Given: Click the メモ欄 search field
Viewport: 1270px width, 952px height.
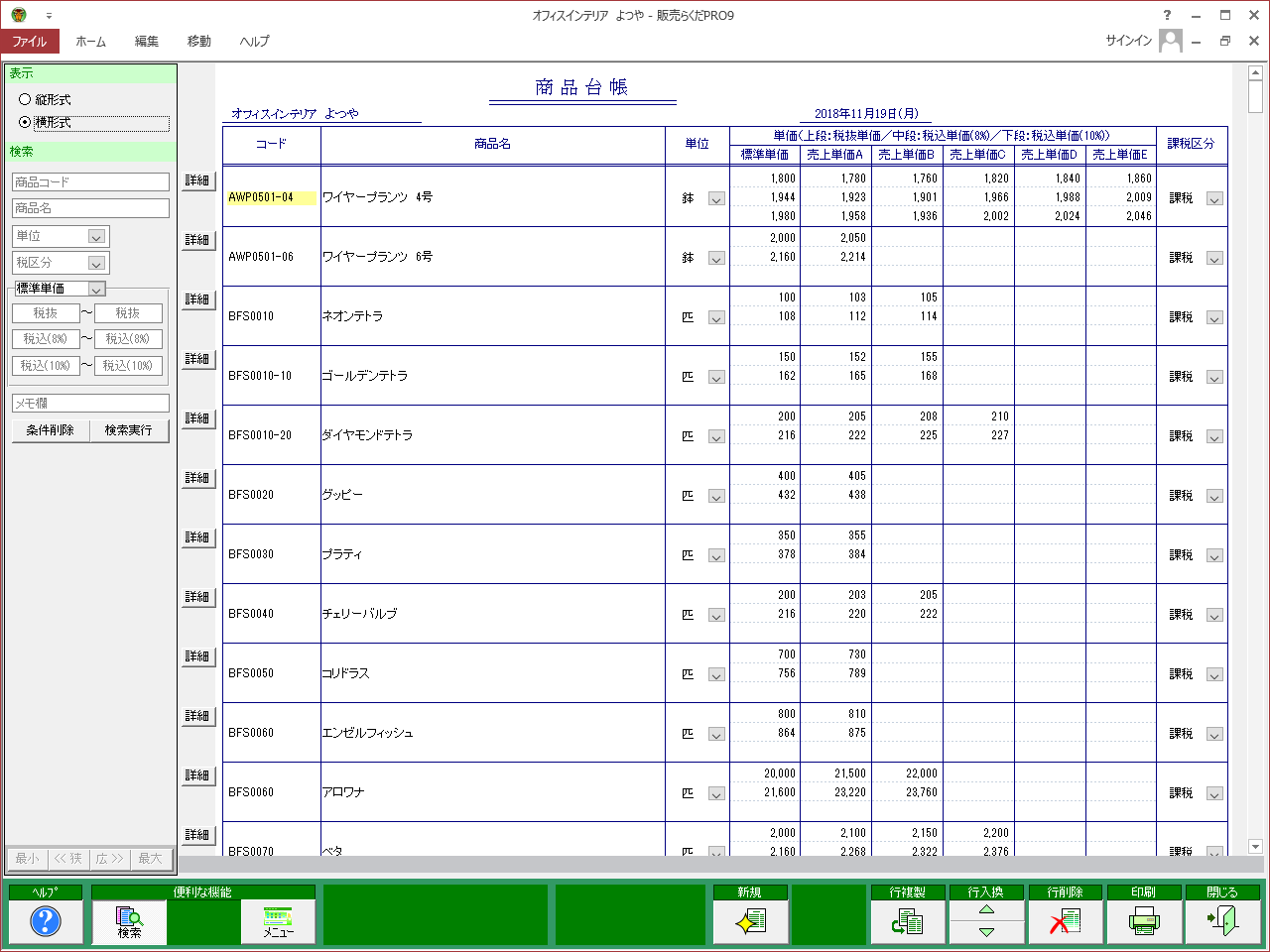Looking at the screenshot, I should [90, 404].
